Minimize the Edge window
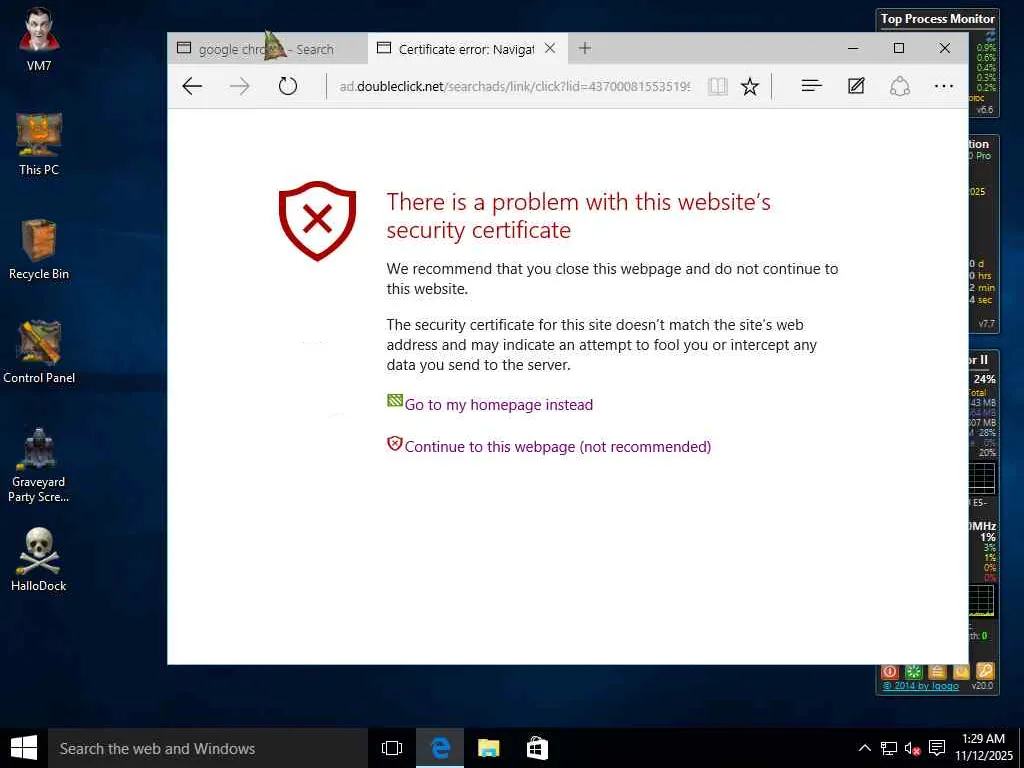This screenshot has height=768, width=1024. 853,48
